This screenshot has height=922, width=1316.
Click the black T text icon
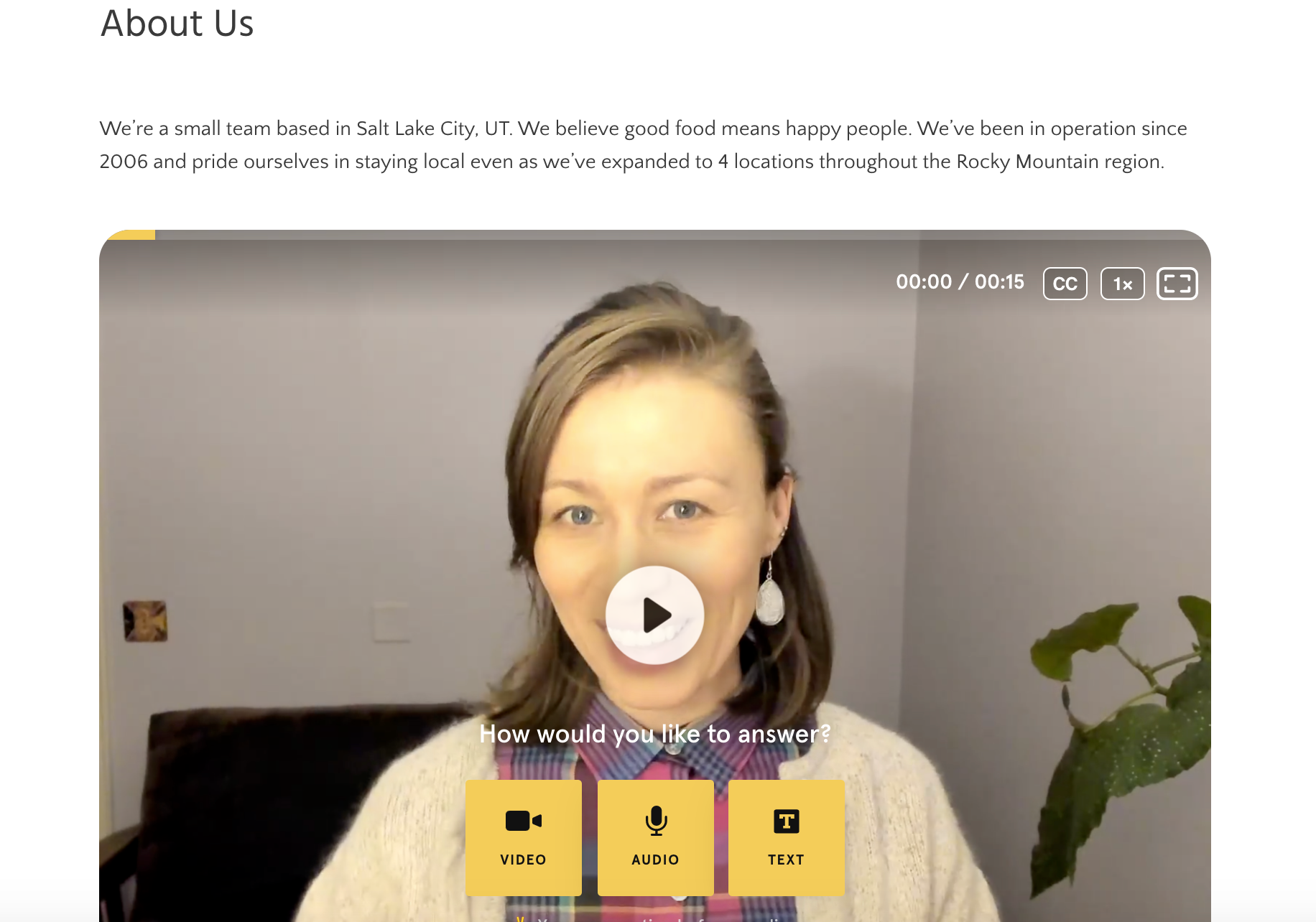(x=787, y=821)
